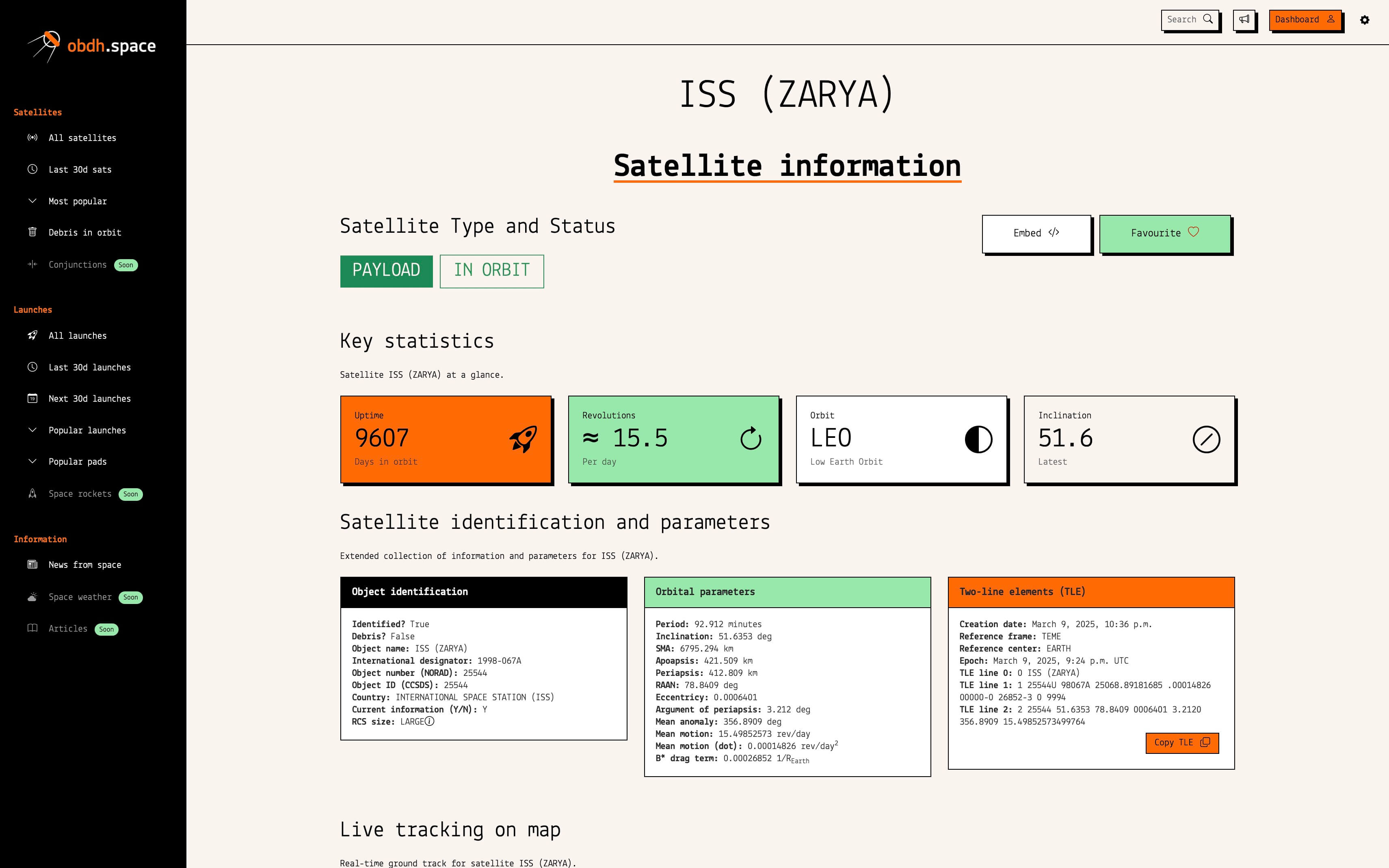
Task: Click the Embed code button
Action: 1035,233
